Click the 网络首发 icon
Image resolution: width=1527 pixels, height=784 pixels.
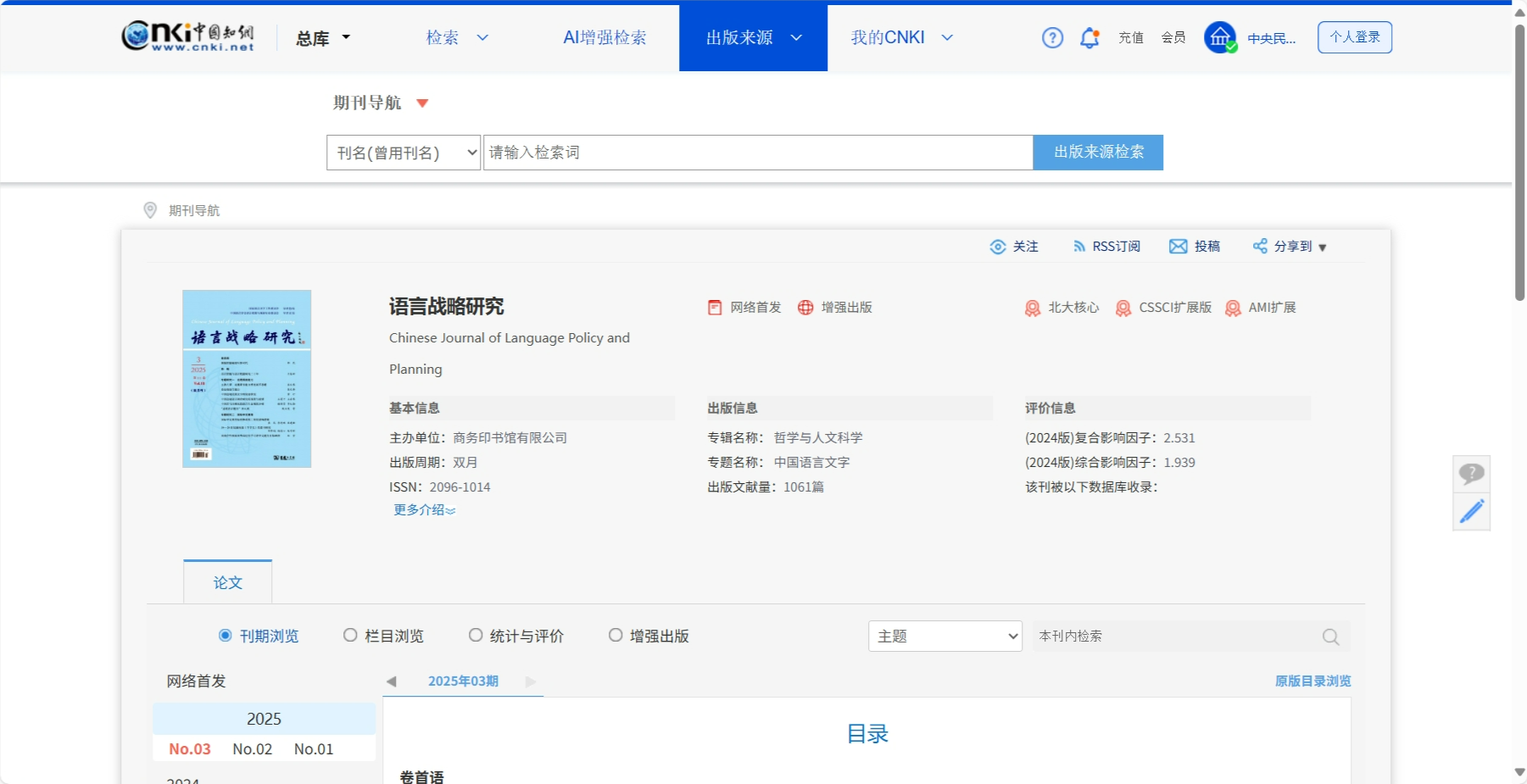pyautogui.click(x=715, y=308)
